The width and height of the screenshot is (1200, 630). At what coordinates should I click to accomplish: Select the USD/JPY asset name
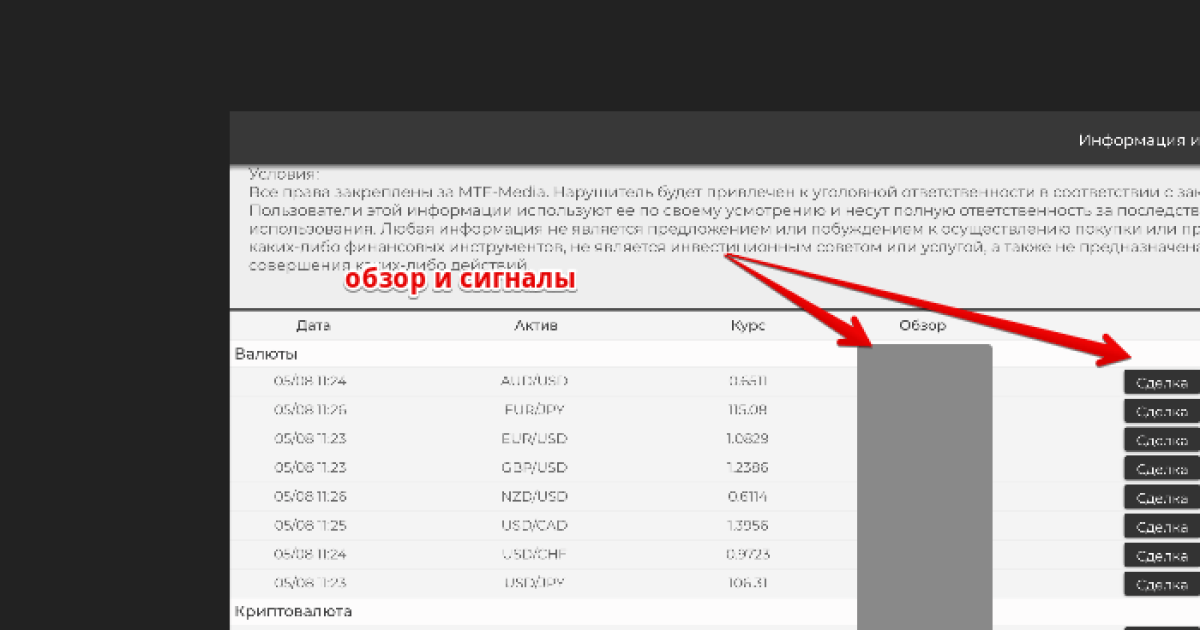coord(534,583)
